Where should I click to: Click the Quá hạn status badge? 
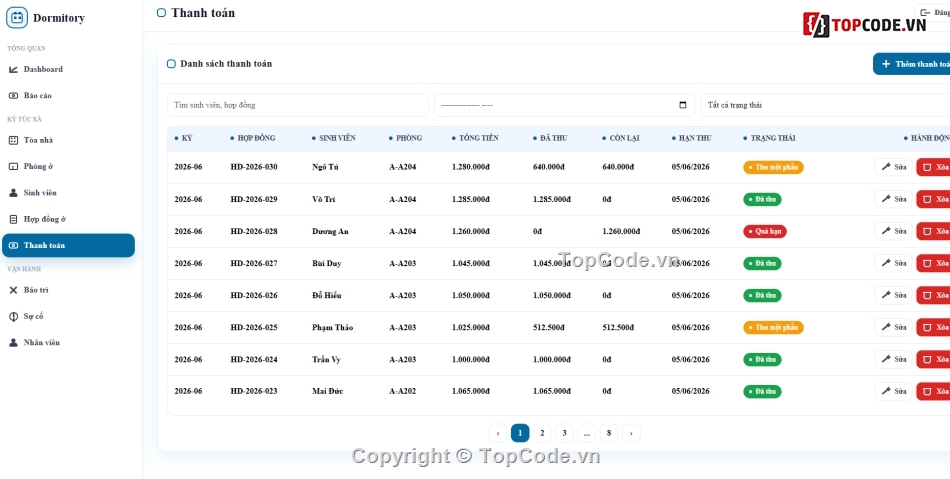765,231
